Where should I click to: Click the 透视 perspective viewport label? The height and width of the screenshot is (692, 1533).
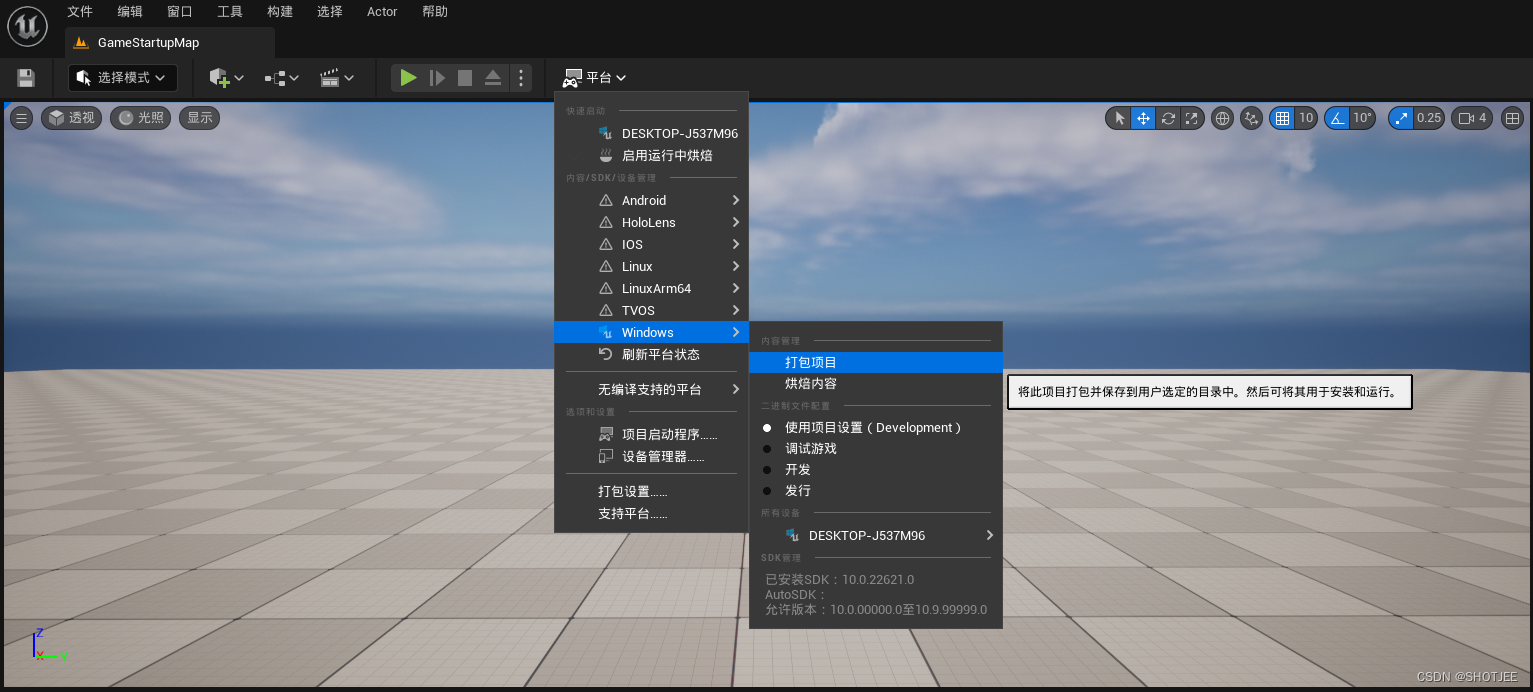point(71,118)
